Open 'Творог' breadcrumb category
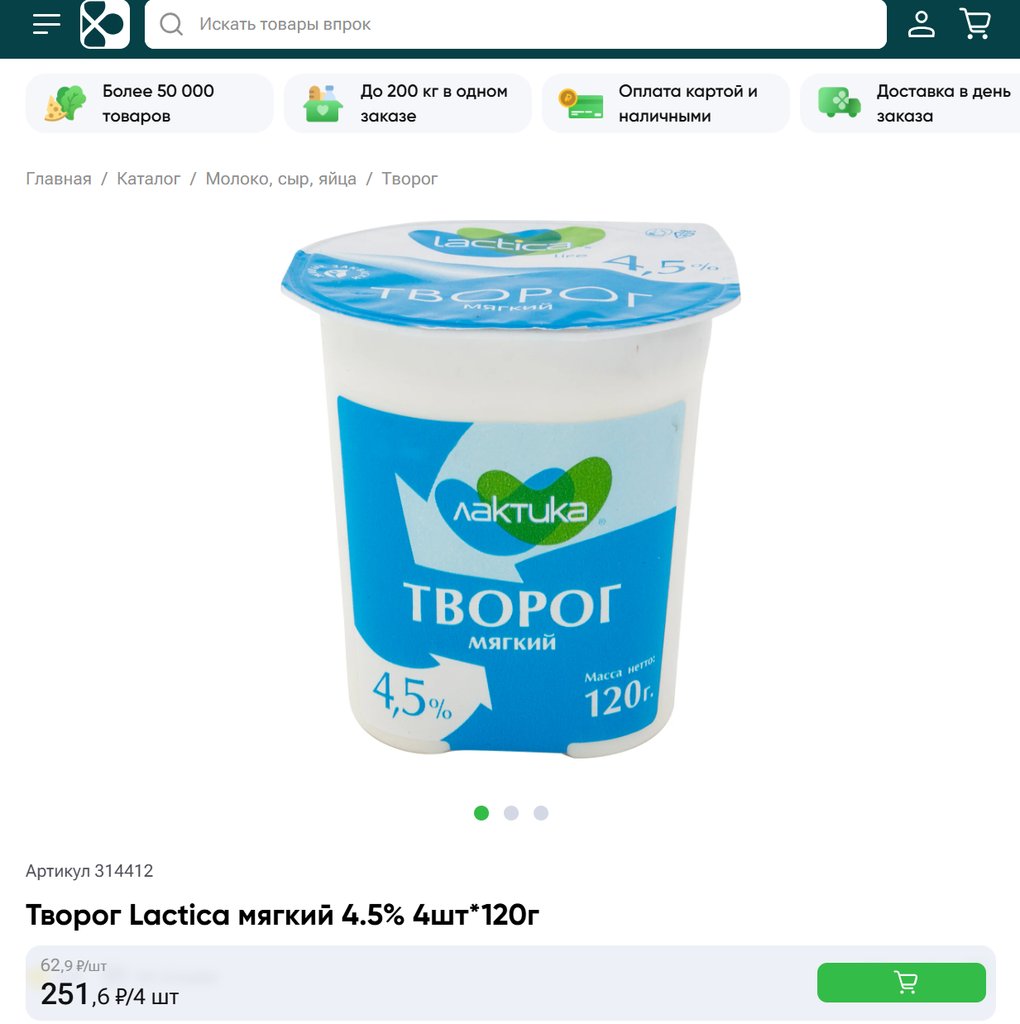Viewport: 1020px width, 1024px height. point(409,179)
